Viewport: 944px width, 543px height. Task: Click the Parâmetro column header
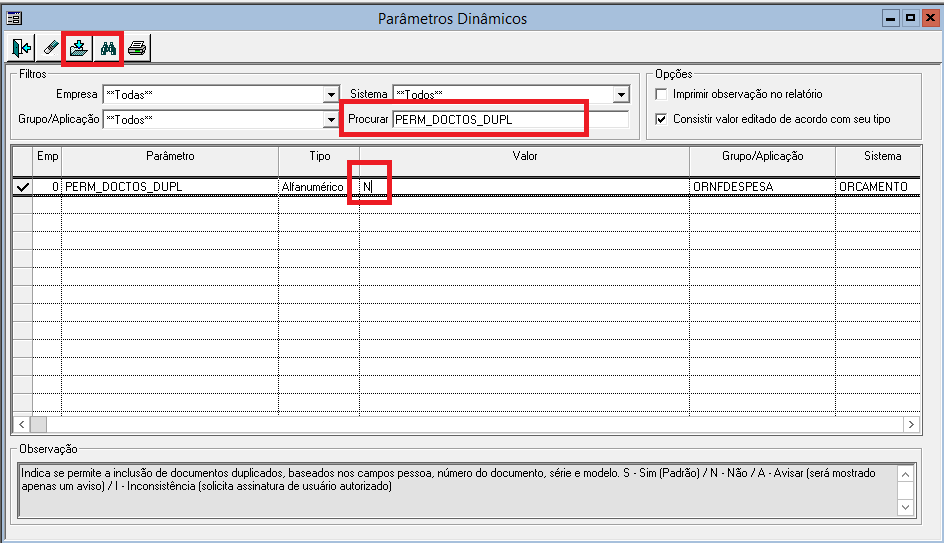[x=170, y=156]
